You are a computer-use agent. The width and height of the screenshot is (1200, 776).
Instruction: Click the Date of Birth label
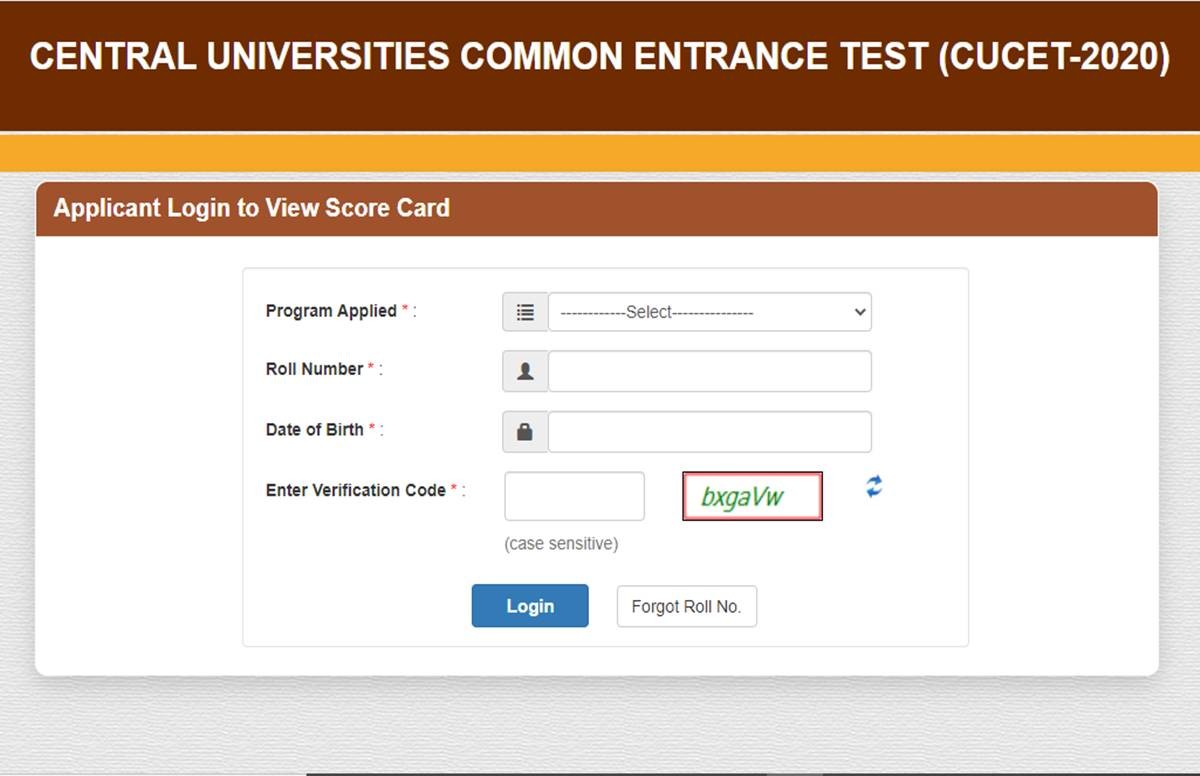click(314, 430)
